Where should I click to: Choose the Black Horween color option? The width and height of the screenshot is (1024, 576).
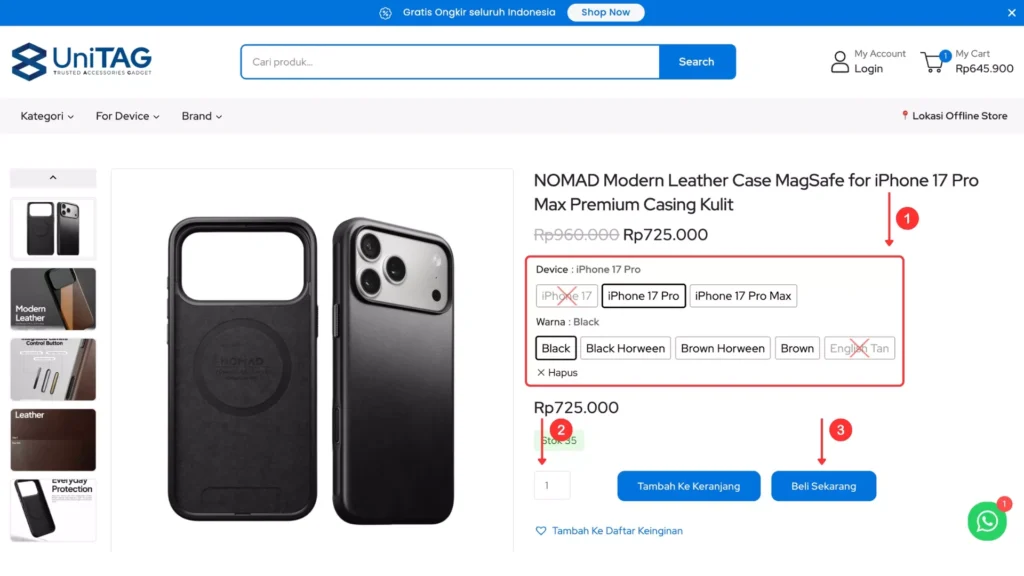(625, 349)
